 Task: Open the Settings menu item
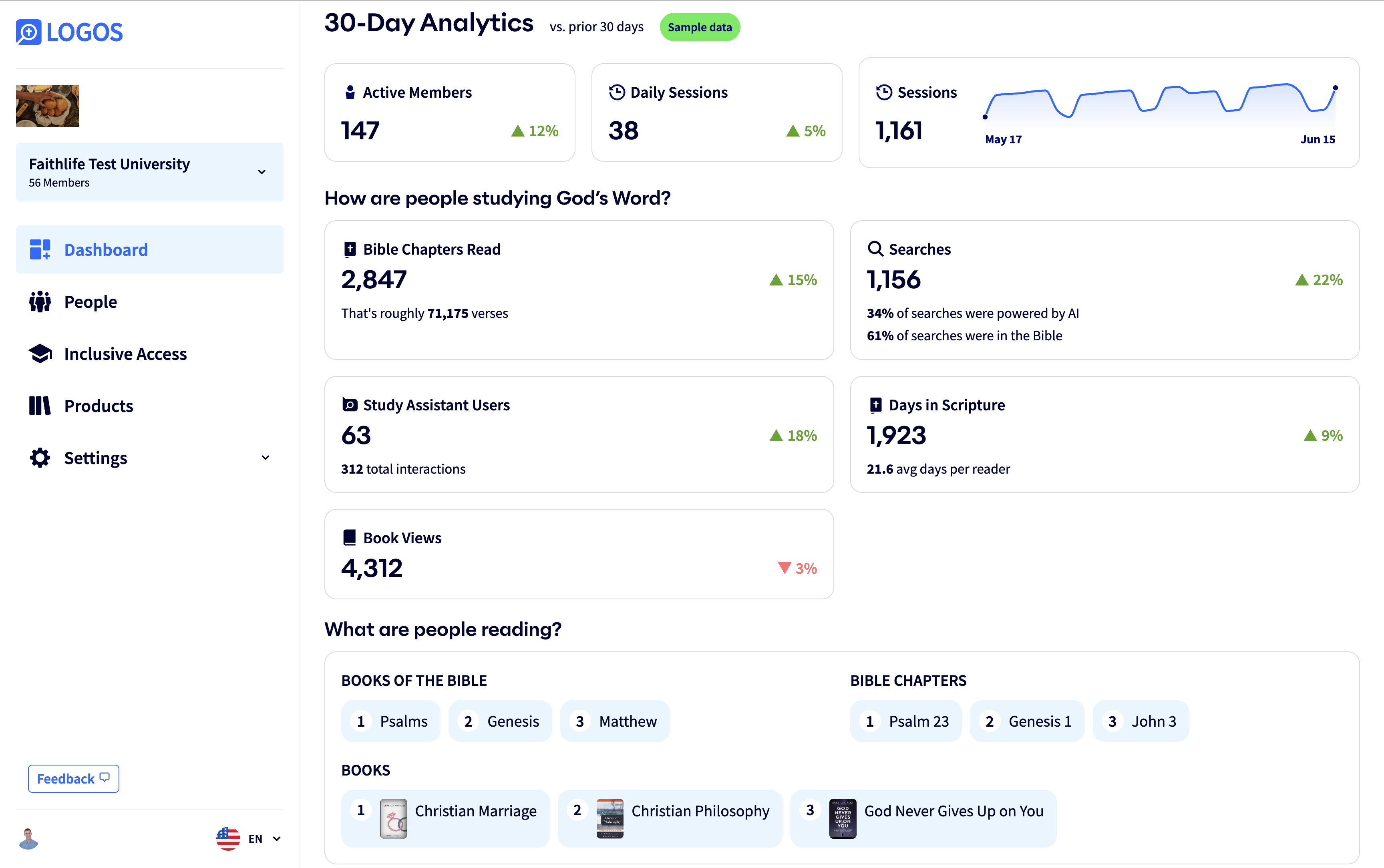click(150, 458)
